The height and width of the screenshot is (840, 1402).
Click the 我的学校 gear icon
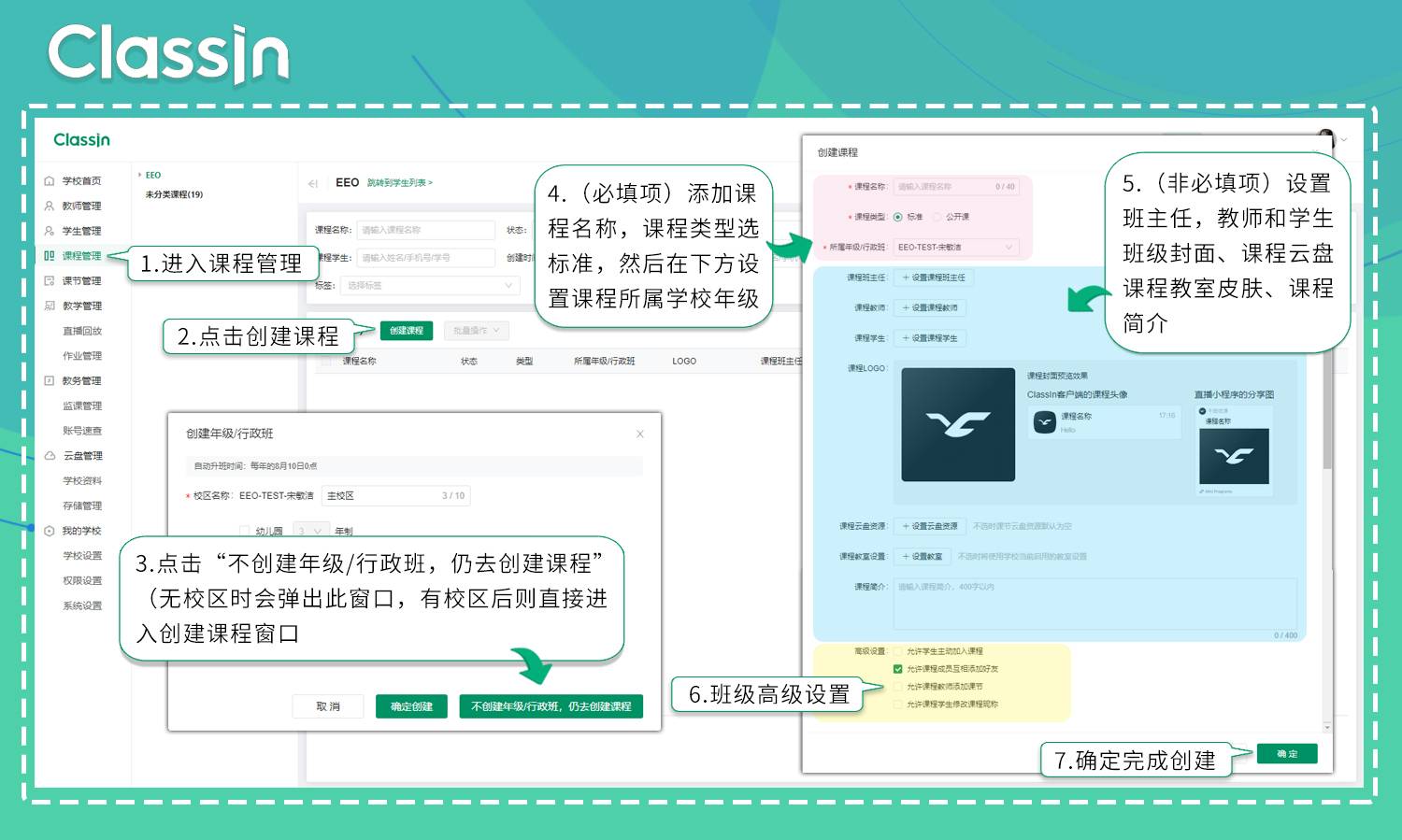coord(50,531)
